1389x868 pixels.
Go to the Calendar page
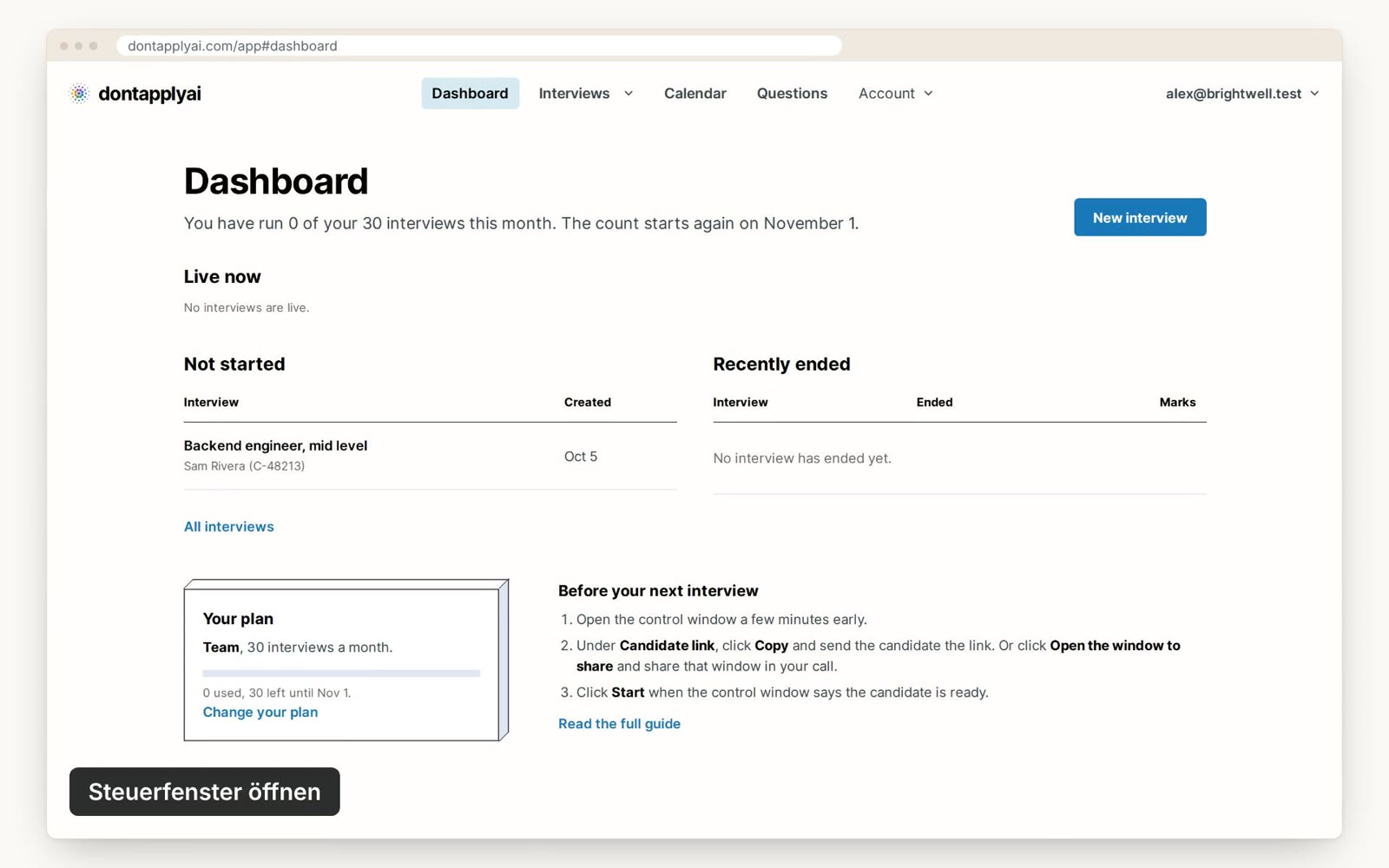pos(694,94)
